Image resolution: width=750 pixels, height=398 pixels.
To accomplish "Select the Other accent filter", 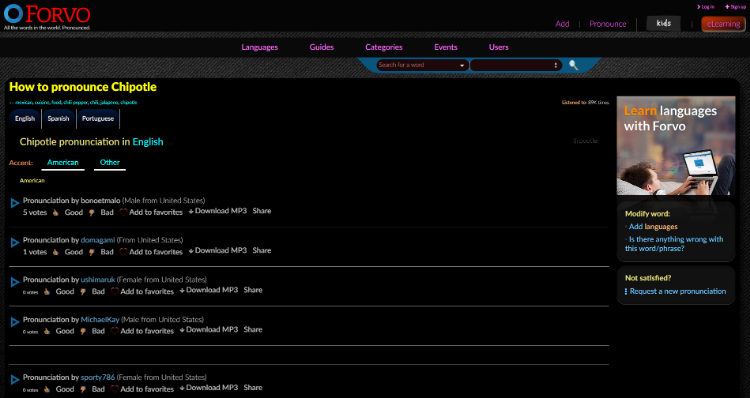I will pos(110,163).
